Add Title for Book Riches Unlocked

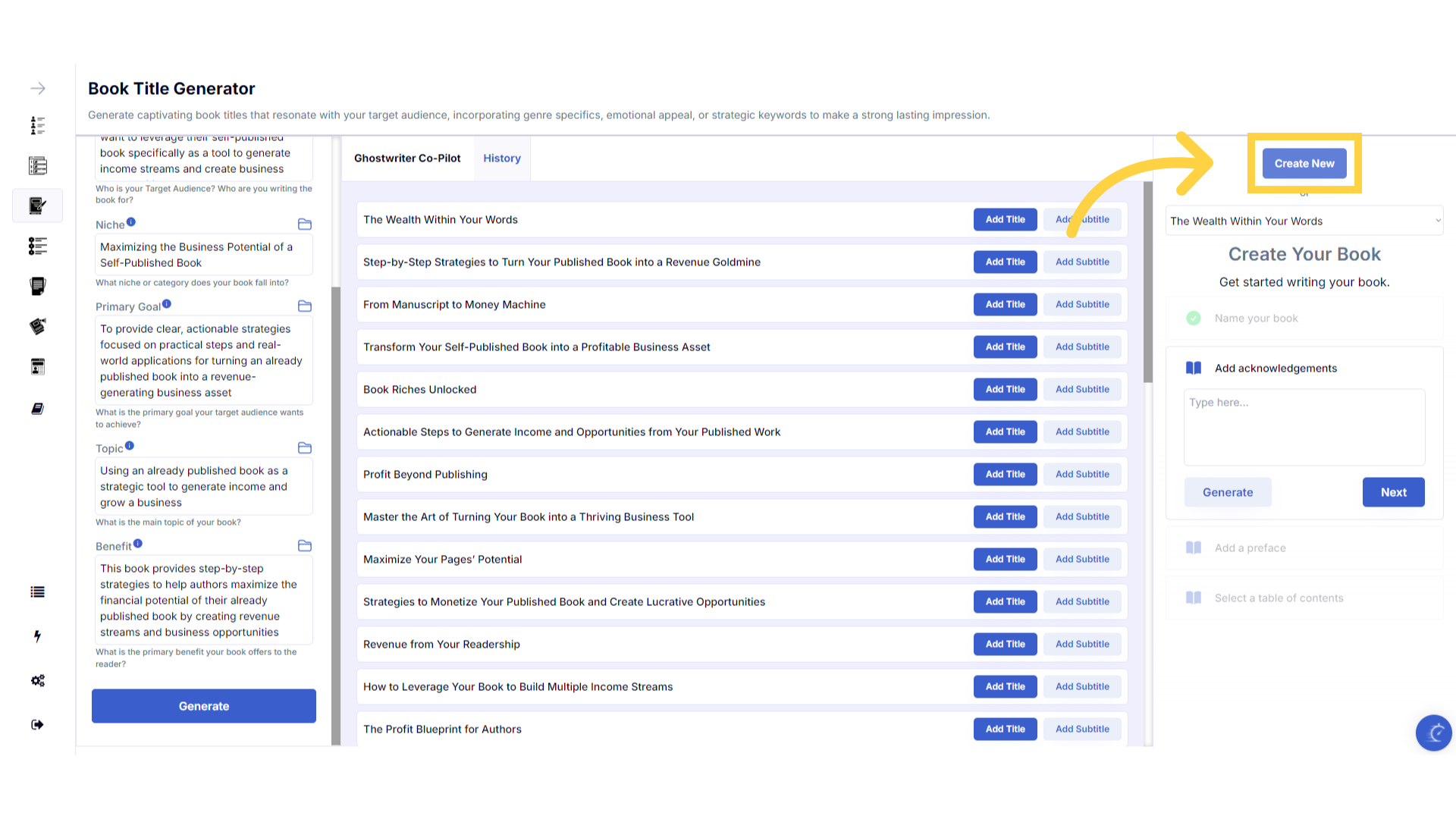click(x=1005, y=390)
